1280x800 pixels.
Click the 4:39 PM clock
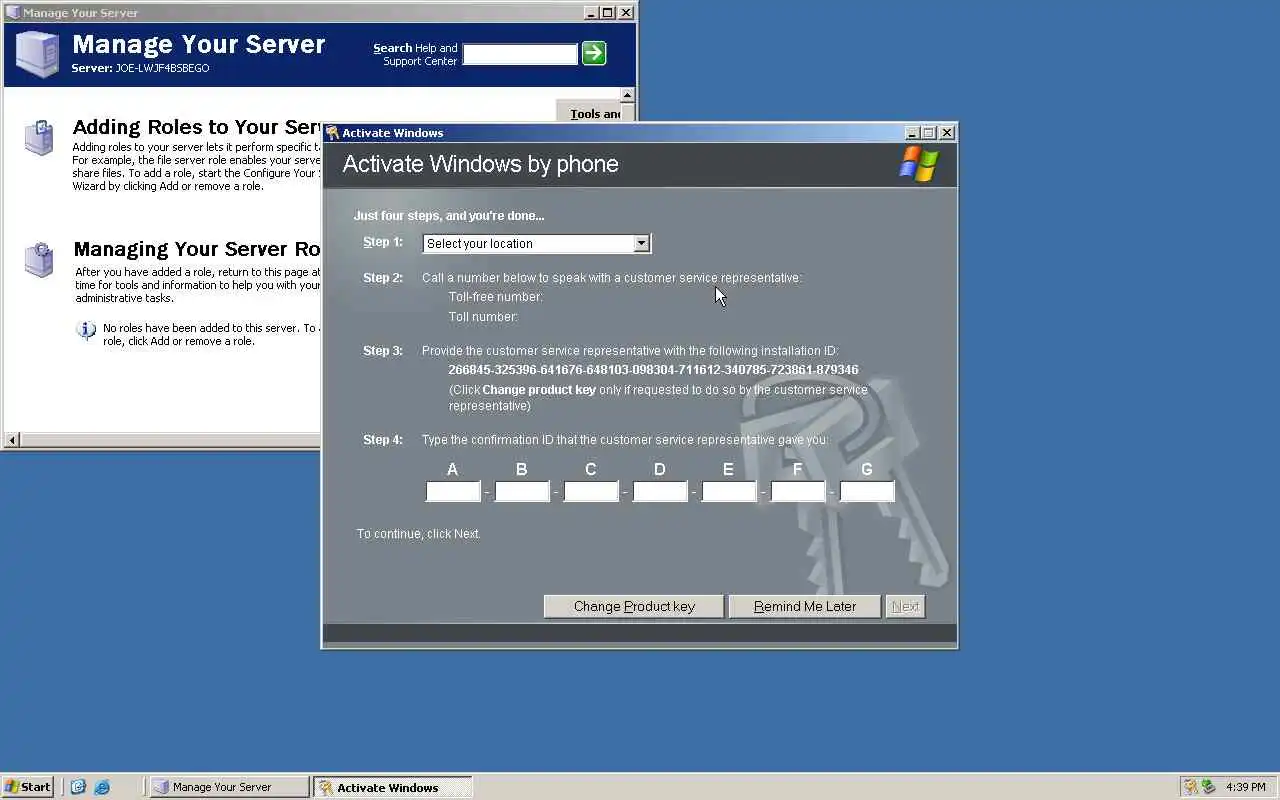[x=1245, y=787]
